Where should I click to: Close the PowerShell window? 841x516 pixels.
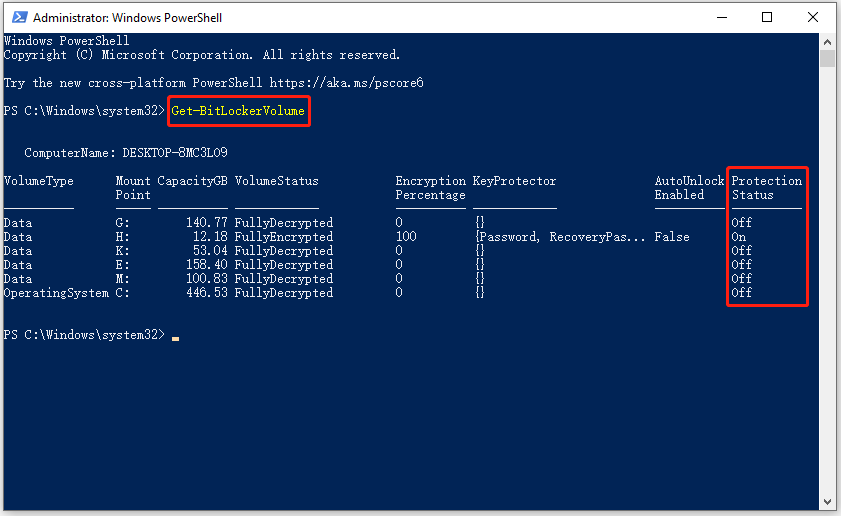pos(813,17)
